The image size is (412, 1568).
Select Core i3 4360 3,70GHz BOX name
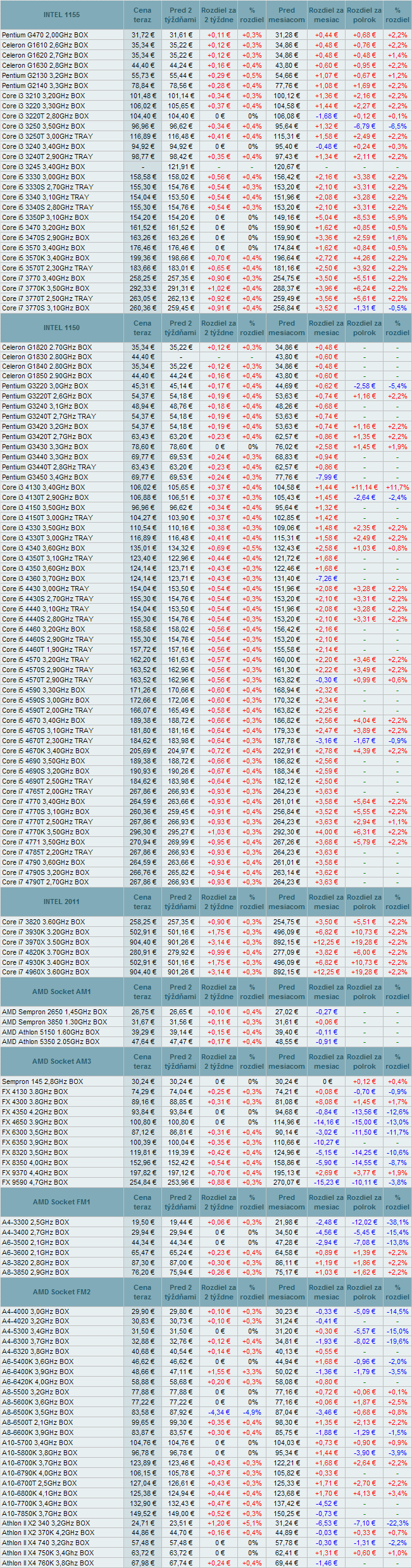tap(43, 578)
